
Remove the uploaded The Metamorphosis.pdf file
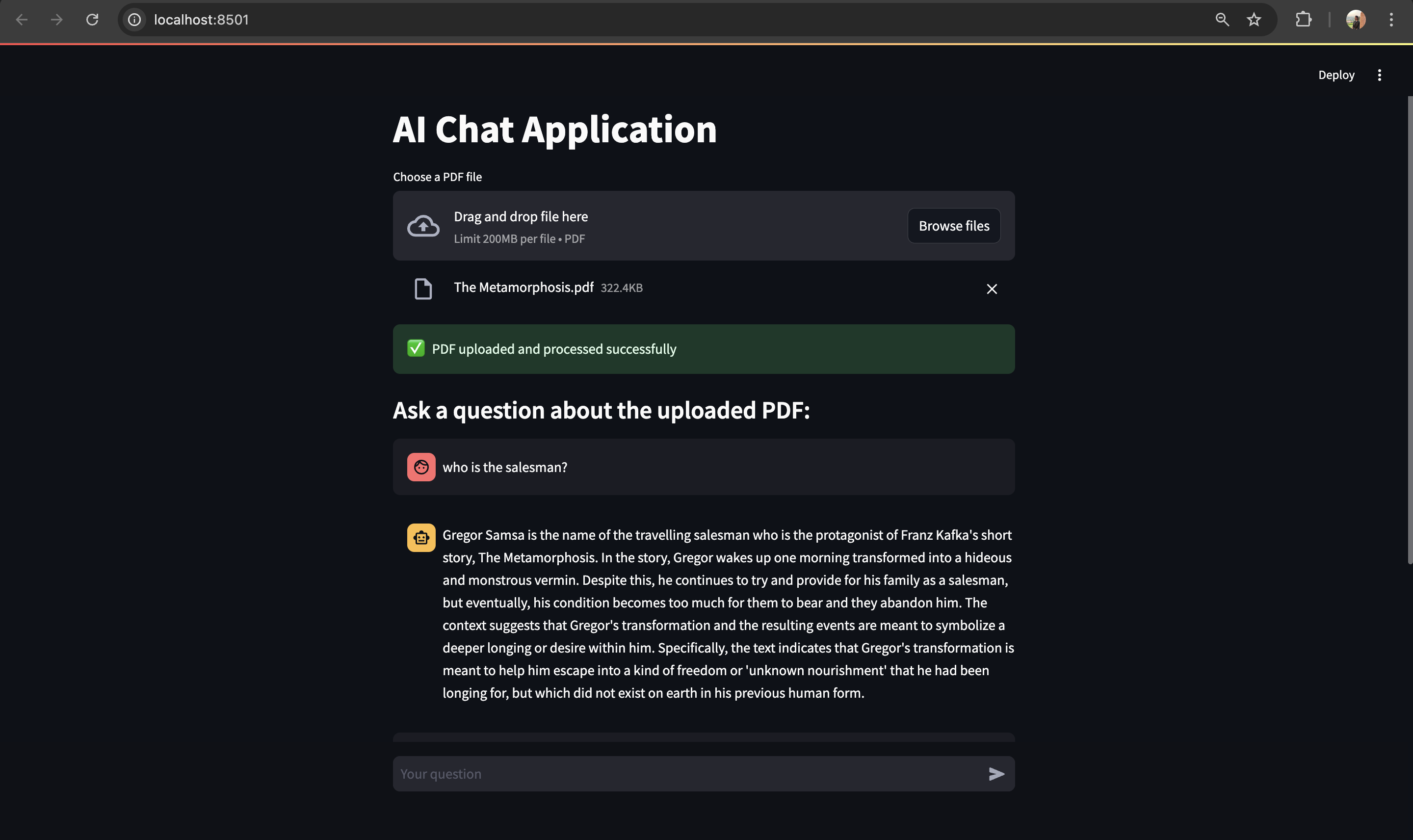(x=992, y=289)
